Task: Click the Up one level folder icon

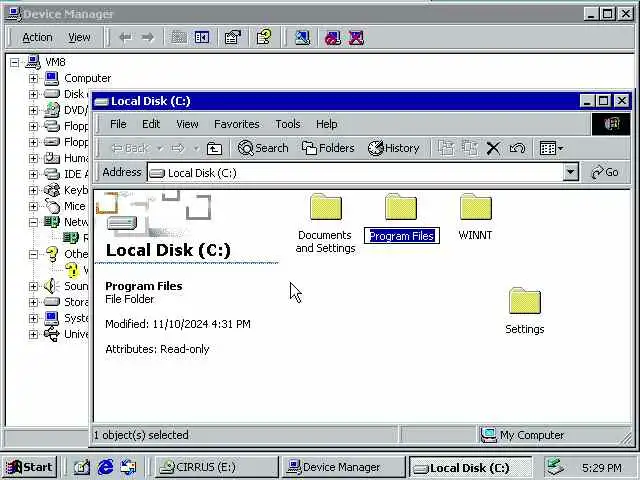Action: point(214,148)
